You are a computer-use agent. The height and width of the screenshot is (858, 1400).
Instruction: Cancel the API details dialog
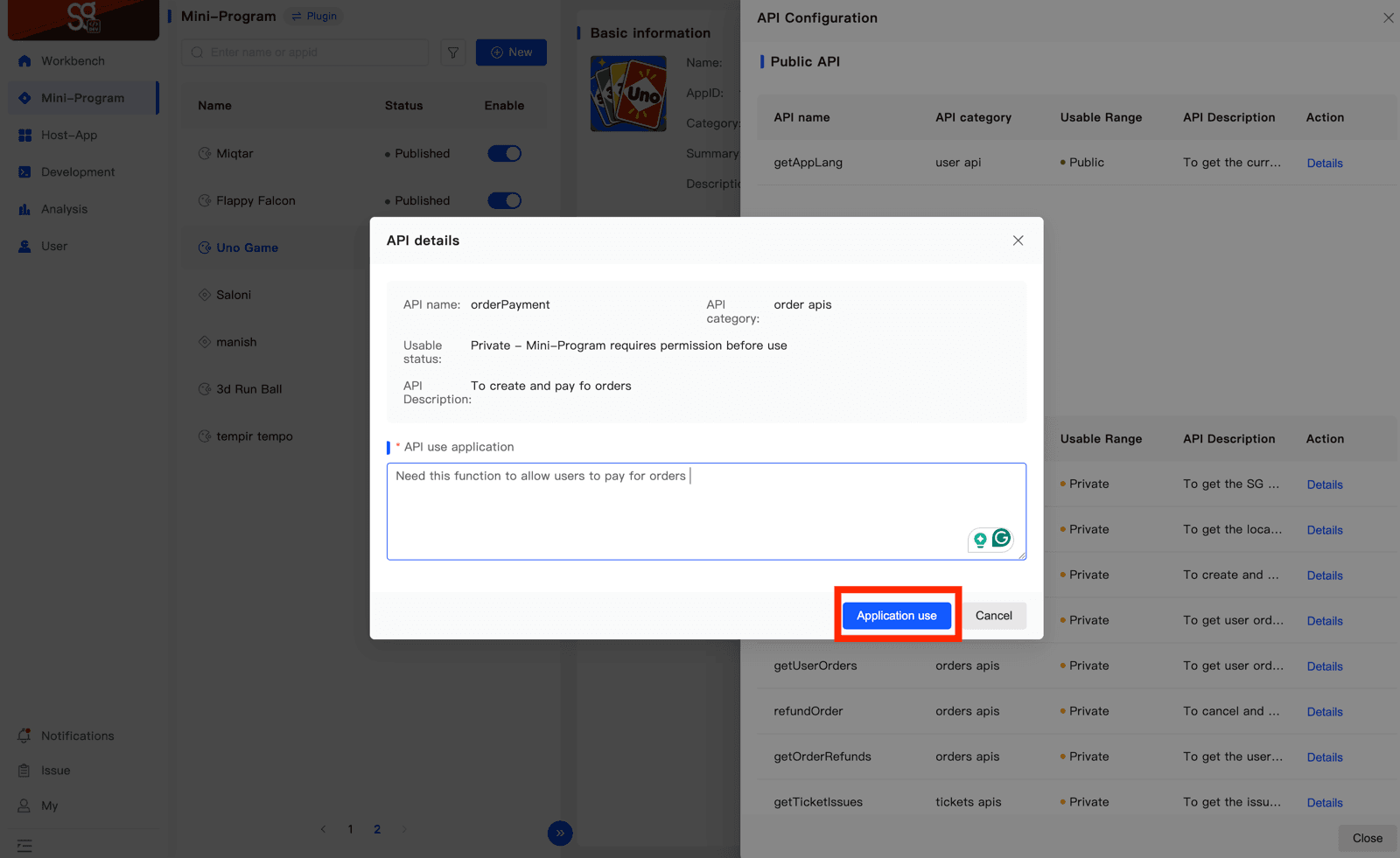[x=993, y=616]
